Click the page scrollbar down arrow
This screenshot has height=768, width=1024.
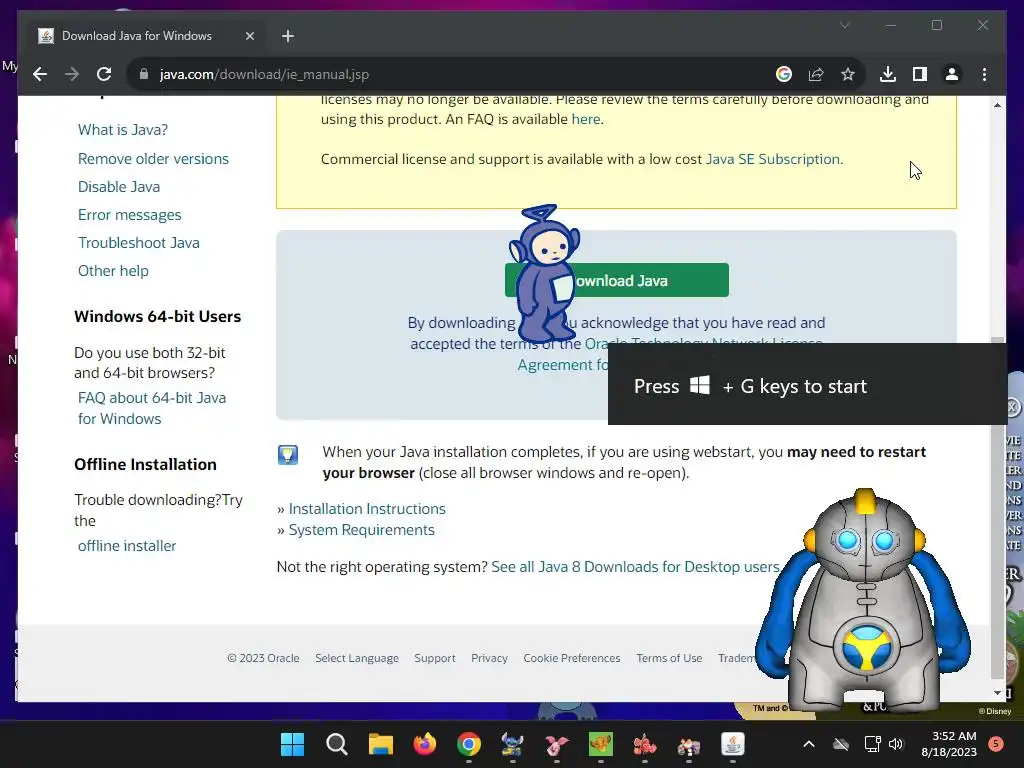coord(997,693)
